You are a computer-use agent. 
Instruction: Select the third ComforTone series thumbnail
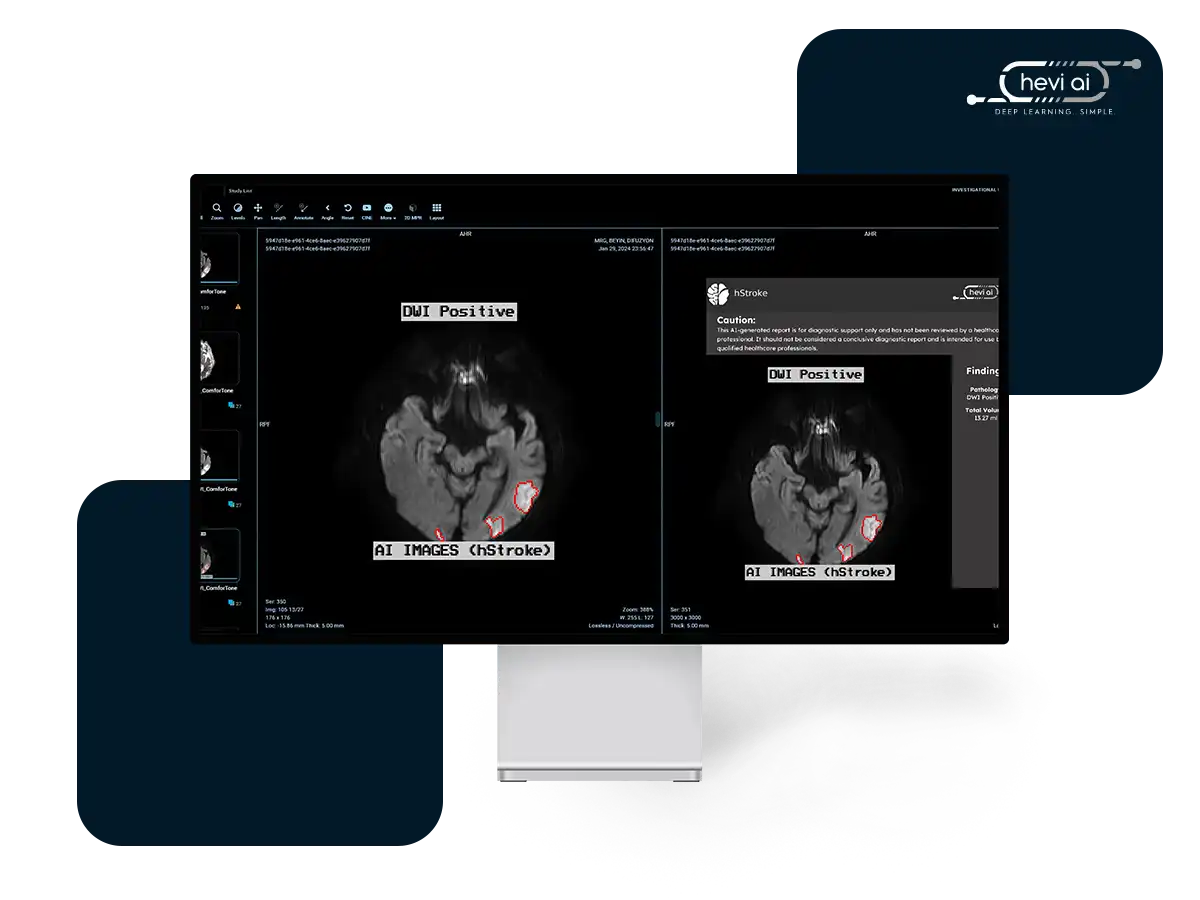click(x=220, y=455)
